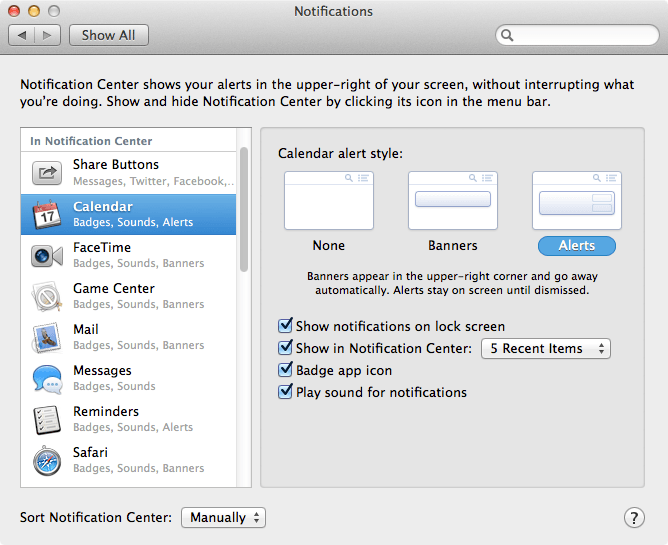Viewport: 668px width, 545px height.
Task: Select the Safari compass icon
Action: tap(46, 460)
